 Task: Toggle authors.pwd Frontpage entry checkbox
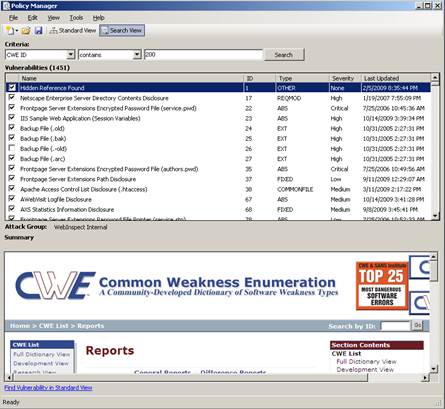pos(12,168)
